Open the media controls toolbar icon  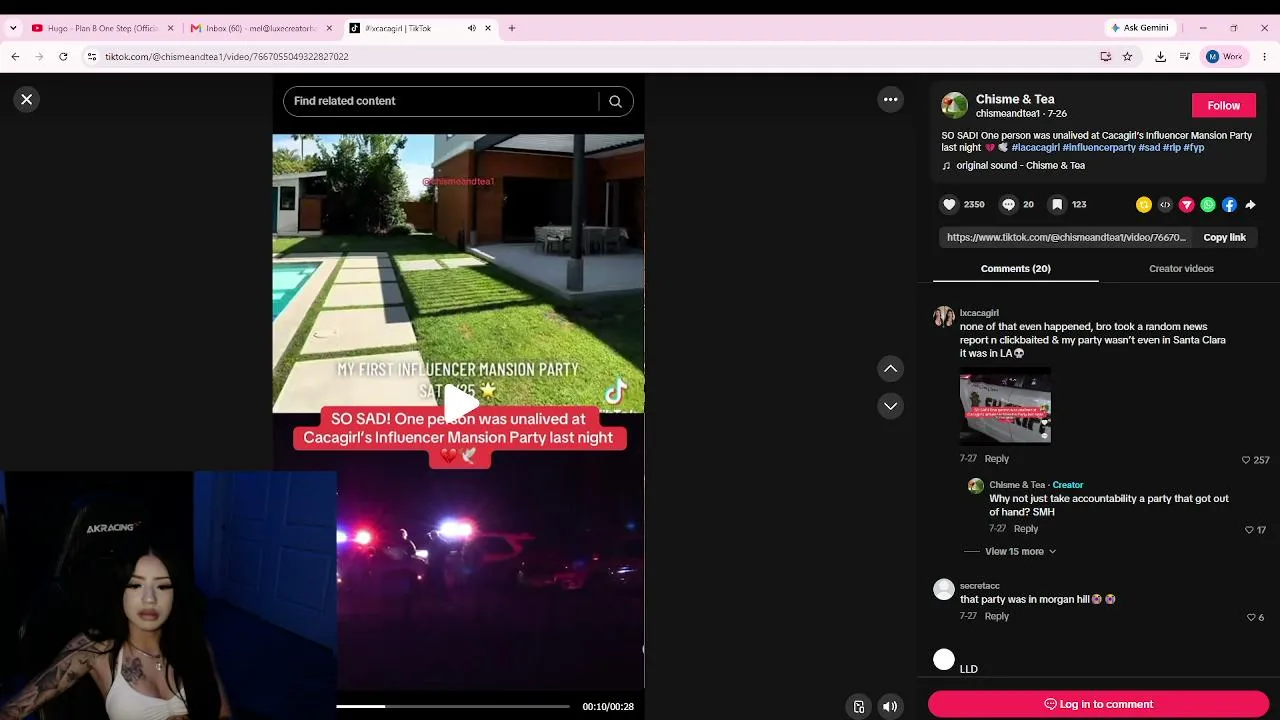tap(1185, 57)
